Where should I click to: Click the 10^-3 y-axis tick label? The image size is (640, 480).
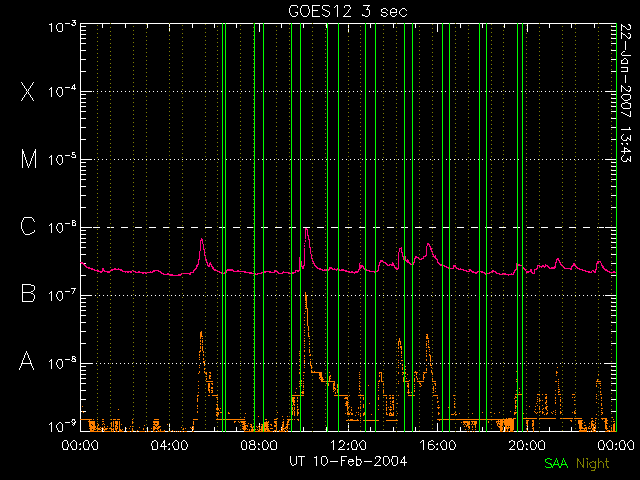click(x=62, y=27)
